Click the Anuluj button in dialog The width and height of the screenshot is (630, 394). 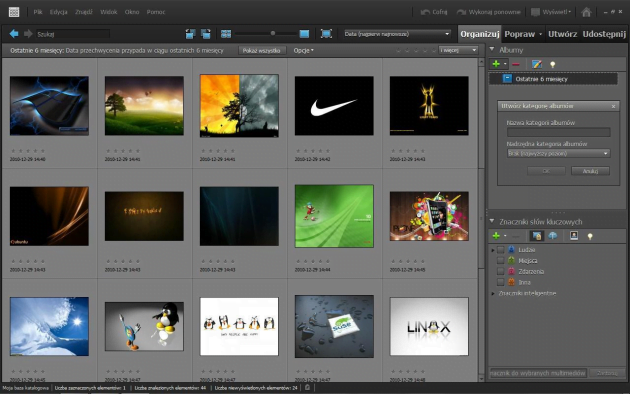pos(590,171)
